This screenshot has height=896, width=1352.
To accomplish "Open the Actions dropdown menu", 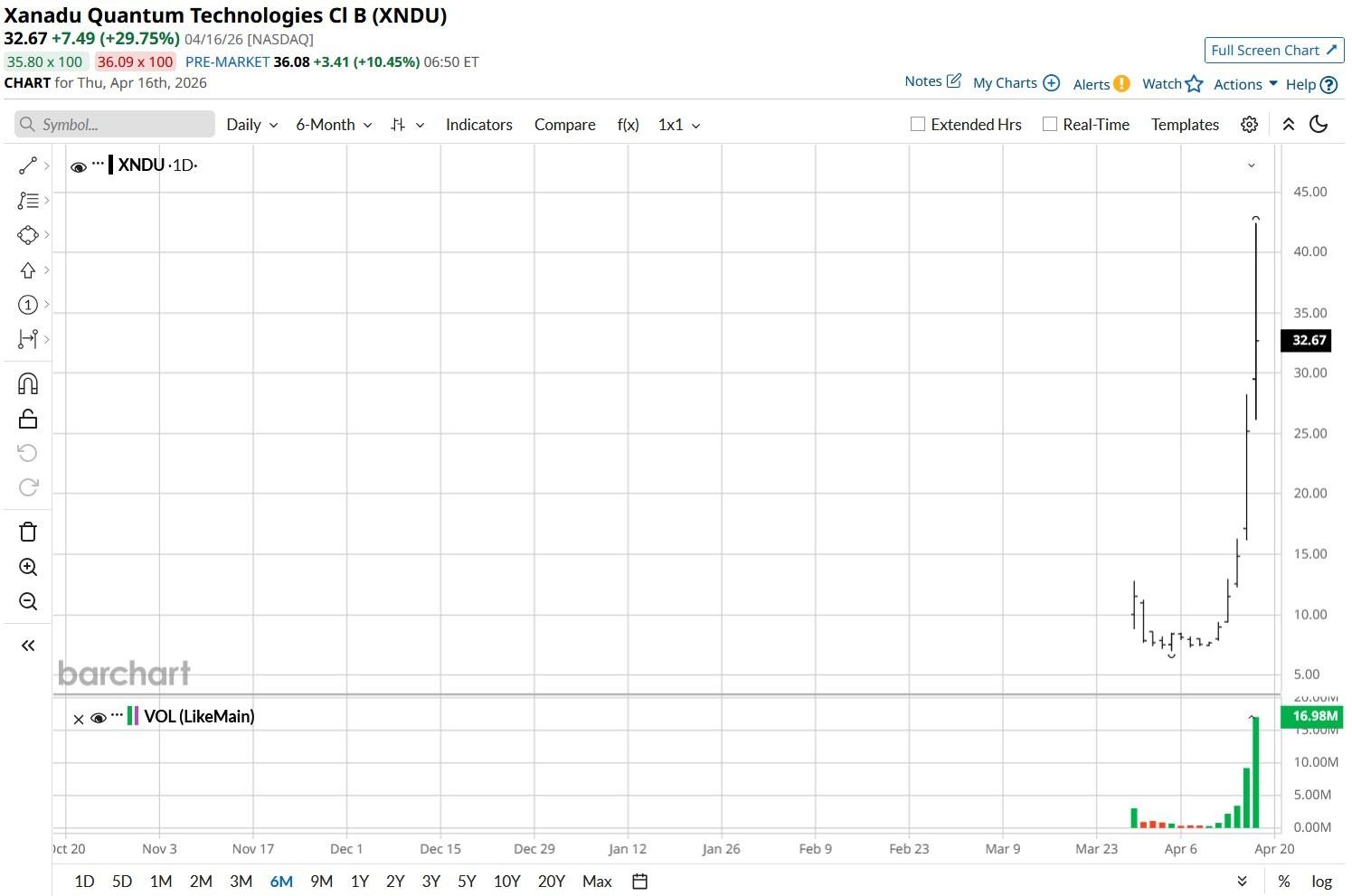I will (x=1245, y=84).
